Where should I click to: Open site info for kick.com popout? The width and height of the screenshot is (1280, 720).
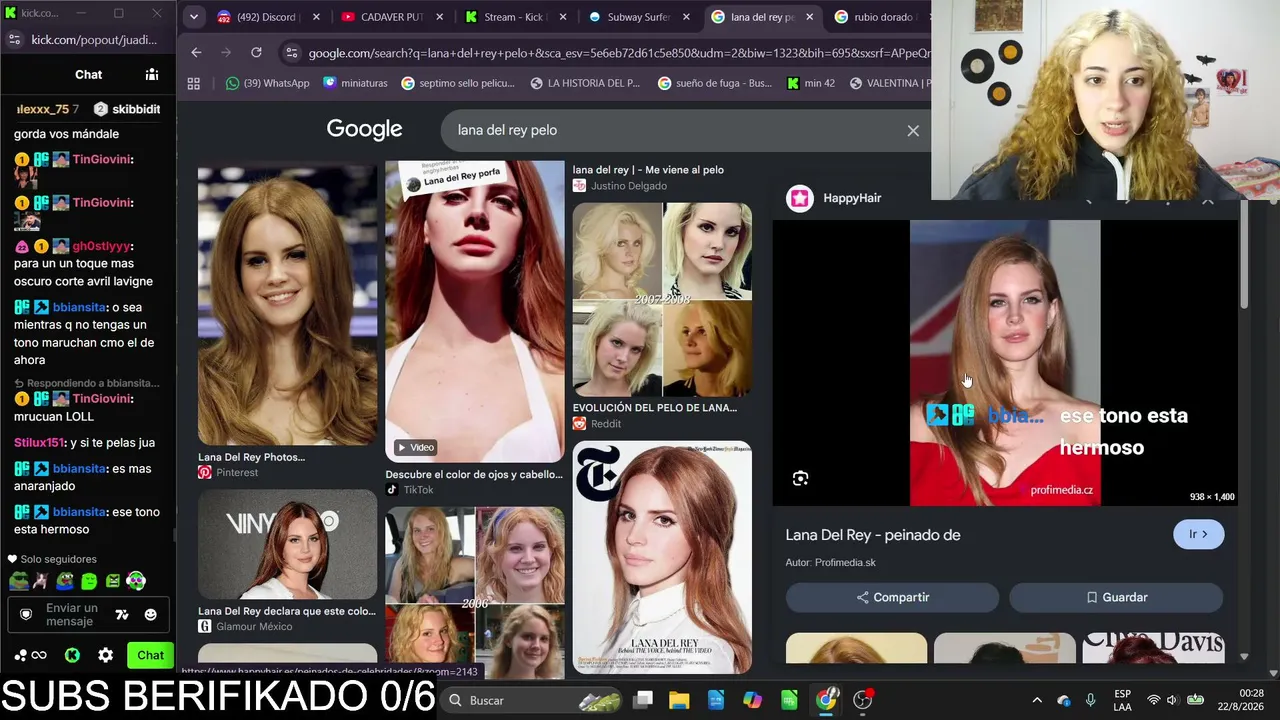14,40
